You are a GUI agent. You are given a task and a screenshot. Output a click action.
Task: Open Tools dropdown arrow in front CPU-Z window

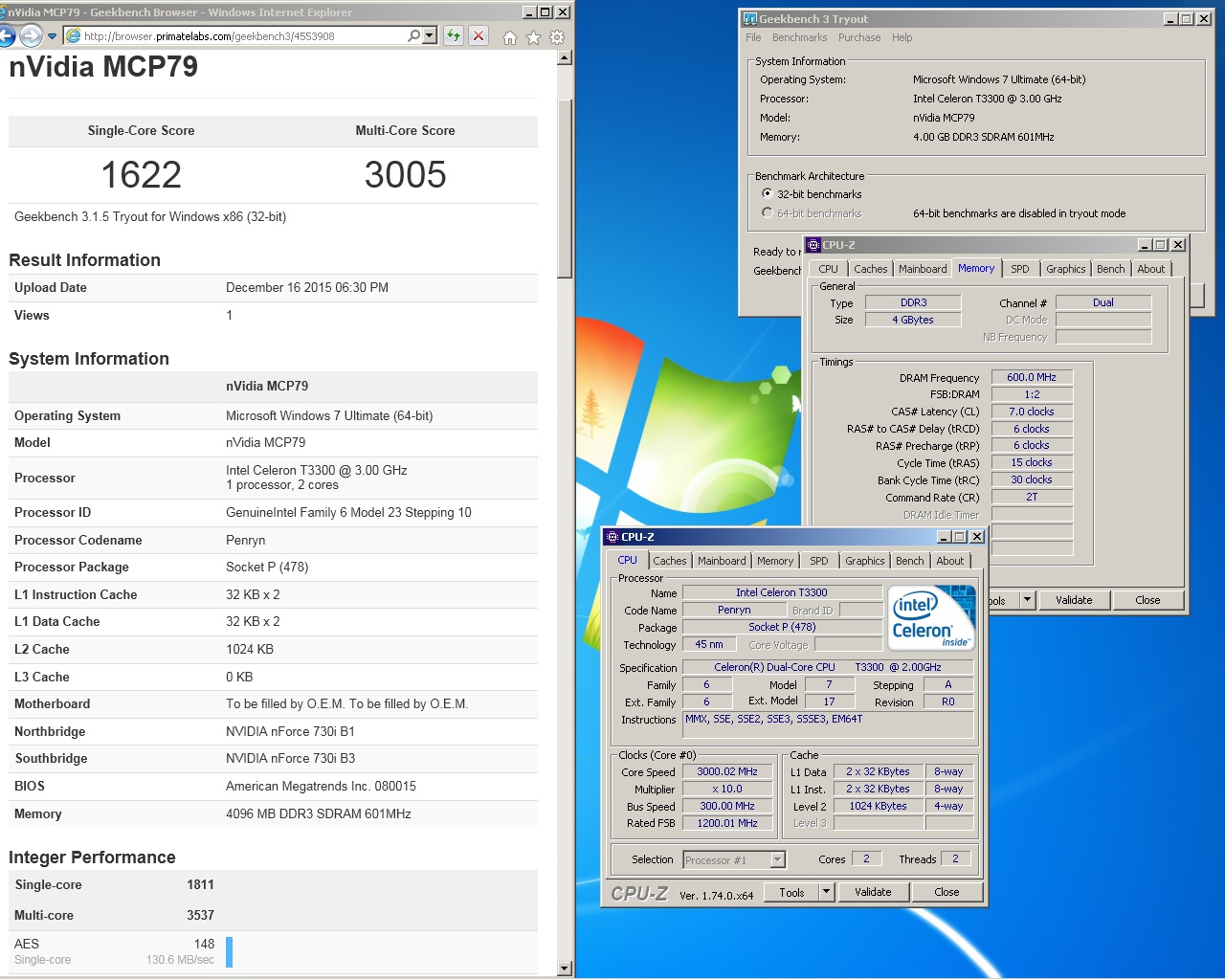pos(826,892)
